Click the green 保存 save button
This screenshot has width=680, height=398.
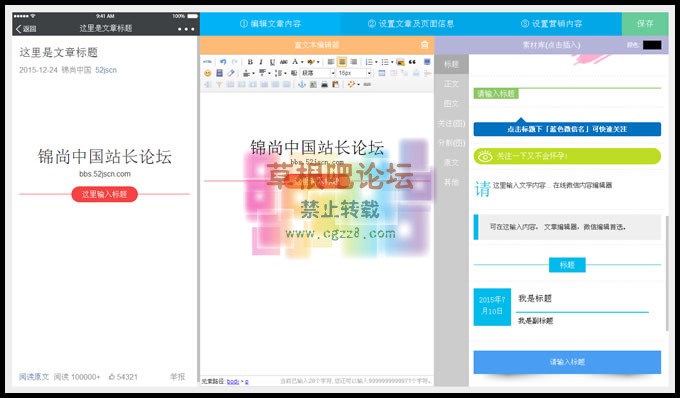tap(645, 23)
